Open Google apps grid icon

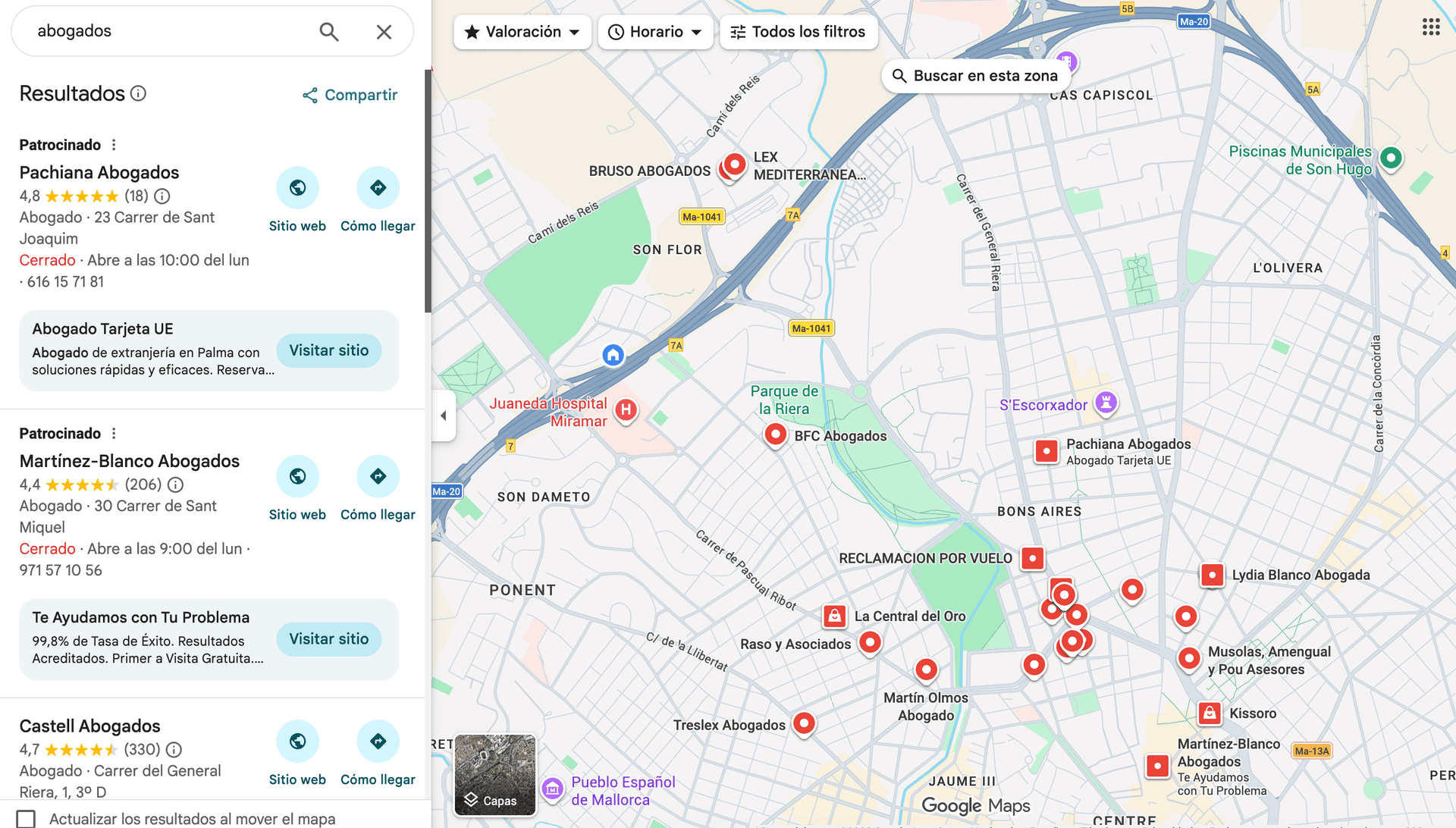[x=1431, y=27]
